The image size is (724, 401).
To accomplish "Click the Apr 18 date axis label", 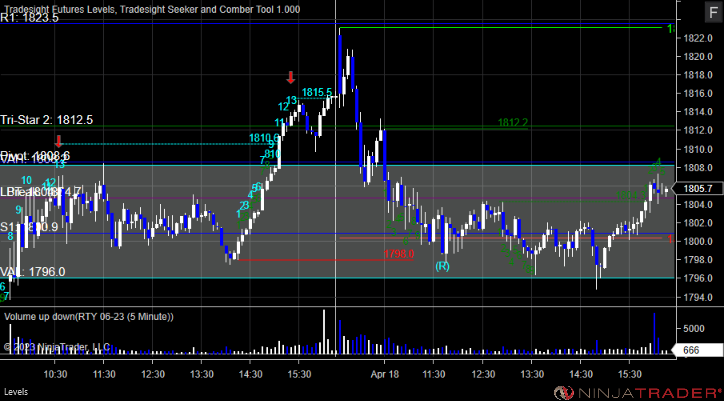I will pyautogui.click(x=384, y=373).
